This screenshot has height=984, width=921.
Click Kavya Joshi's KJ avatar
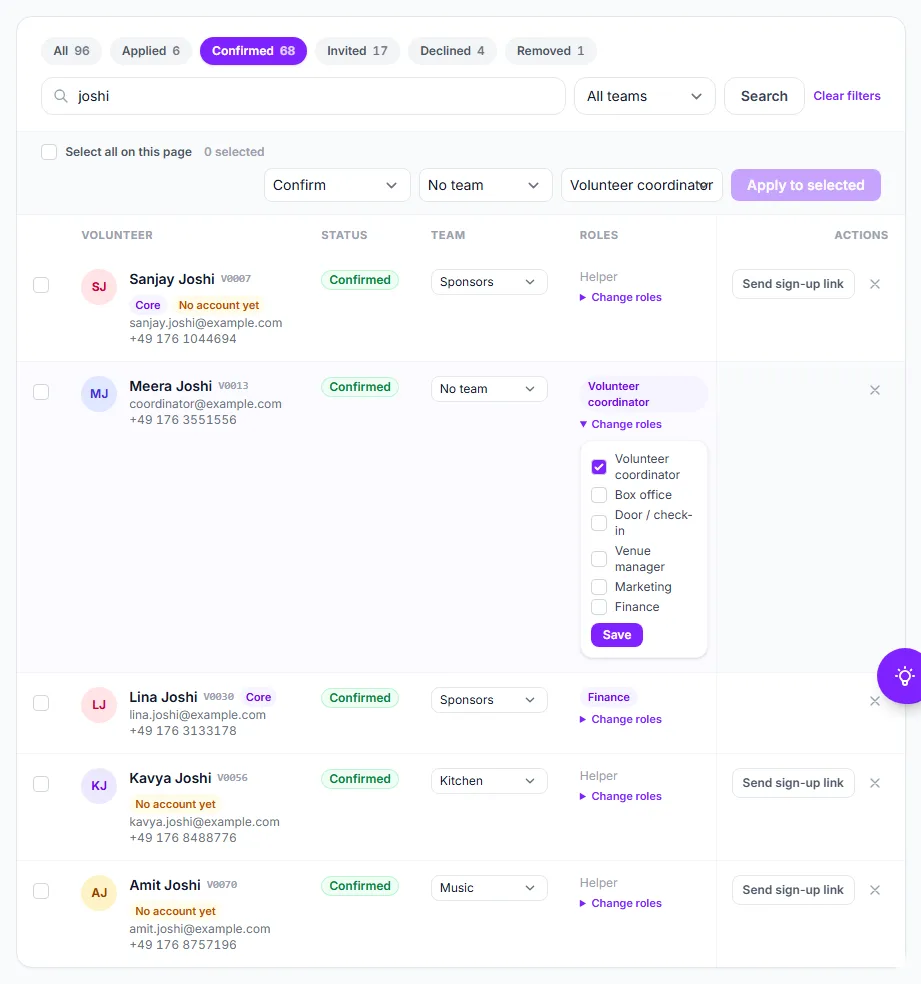point(99,786)
